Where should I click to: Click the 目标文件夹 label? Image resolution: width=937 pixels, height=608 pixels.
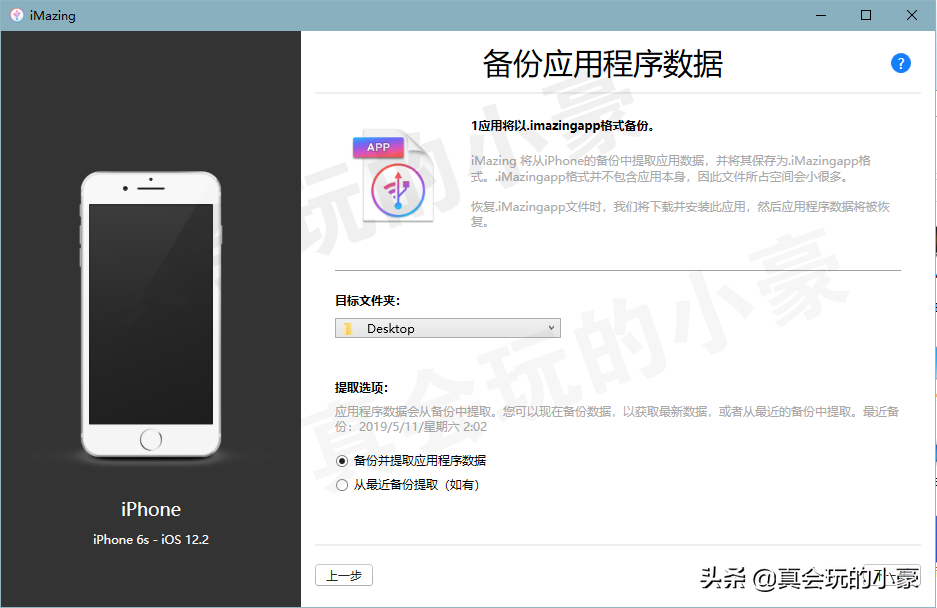pos(368,301)
